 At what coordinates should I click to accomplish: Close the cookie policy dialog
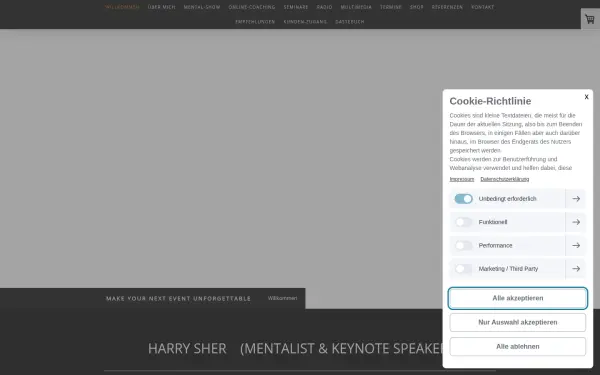point(586,97)
